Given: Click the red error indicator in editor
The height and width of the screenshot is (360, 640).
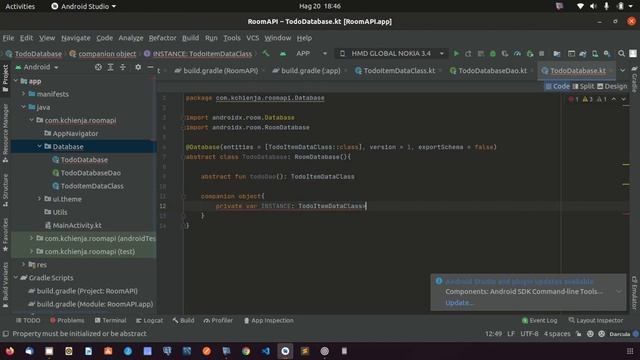Looking at the screenshot, I should coord(573,99).
